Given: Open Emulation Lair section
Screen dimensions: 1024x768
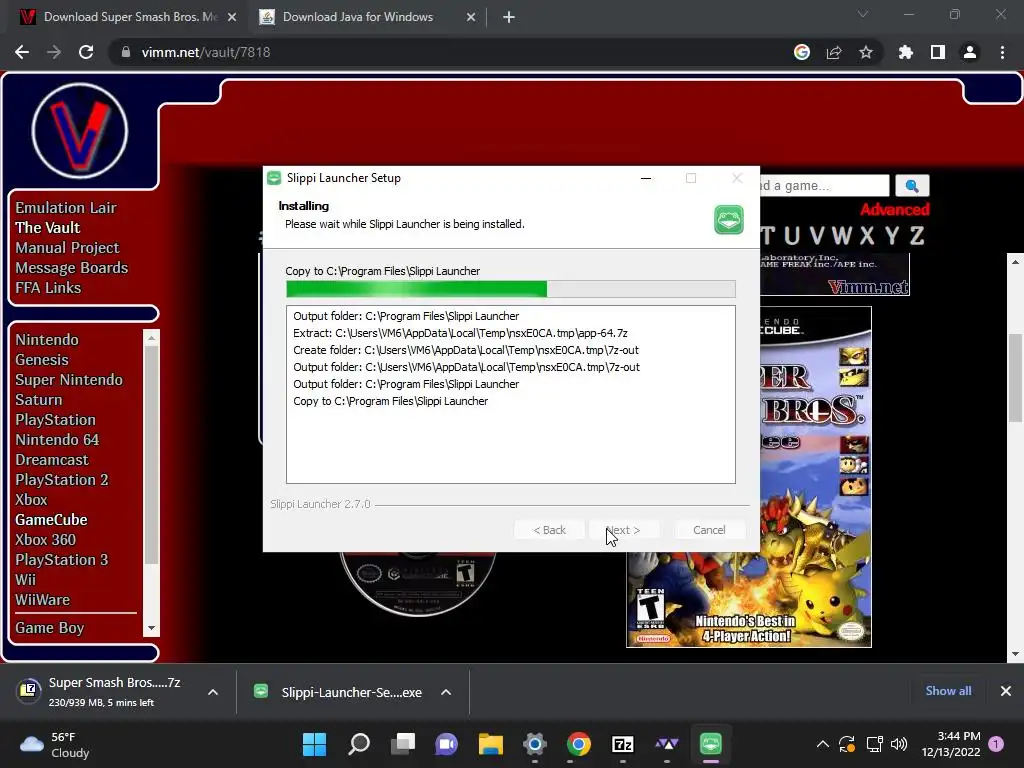Looking at the screenshot, I should click(x=66, y=208).
